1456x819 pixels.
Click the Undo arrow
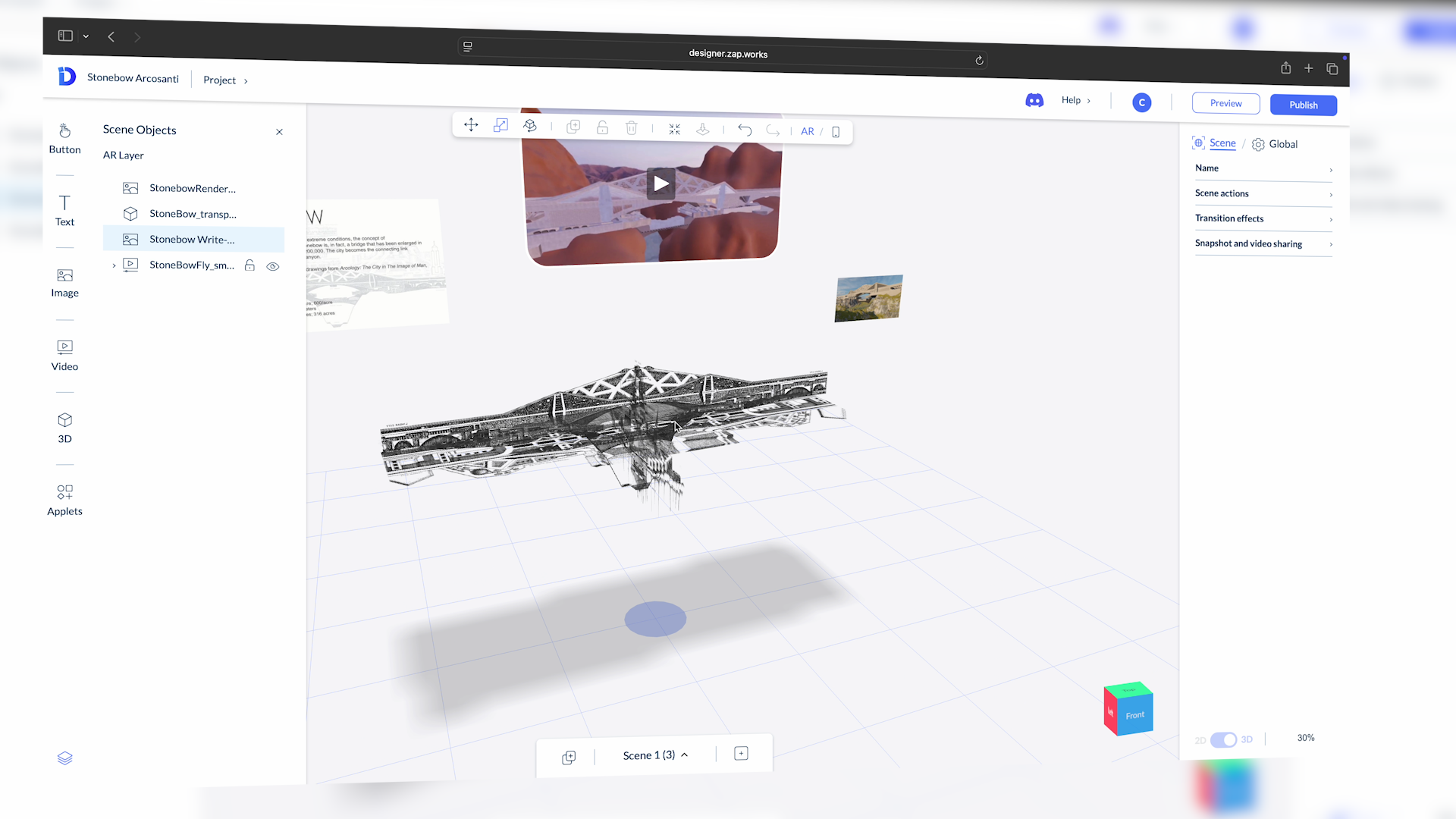point(745,130)
